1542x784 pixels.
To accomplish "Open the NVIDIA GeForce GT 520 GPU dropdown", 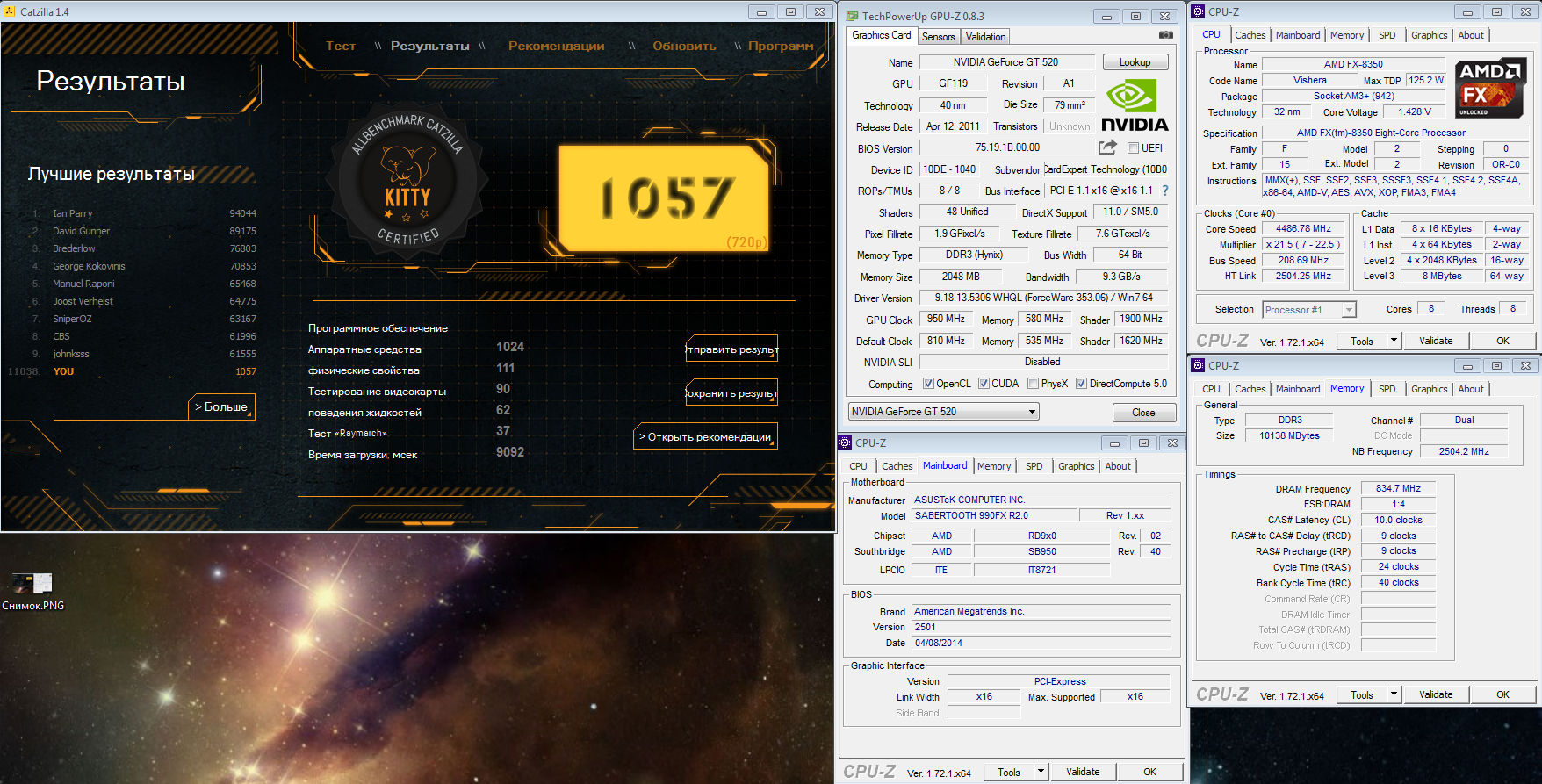I will point(943,412).
